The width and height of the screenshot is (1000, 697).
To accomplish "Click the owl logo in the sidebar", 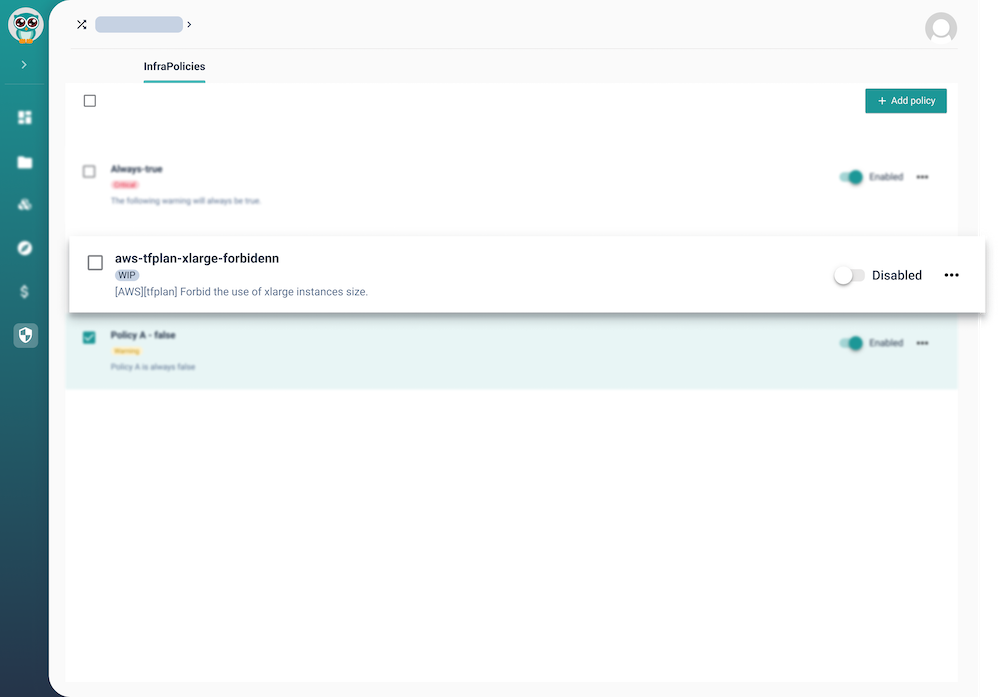I will (25, 25).
